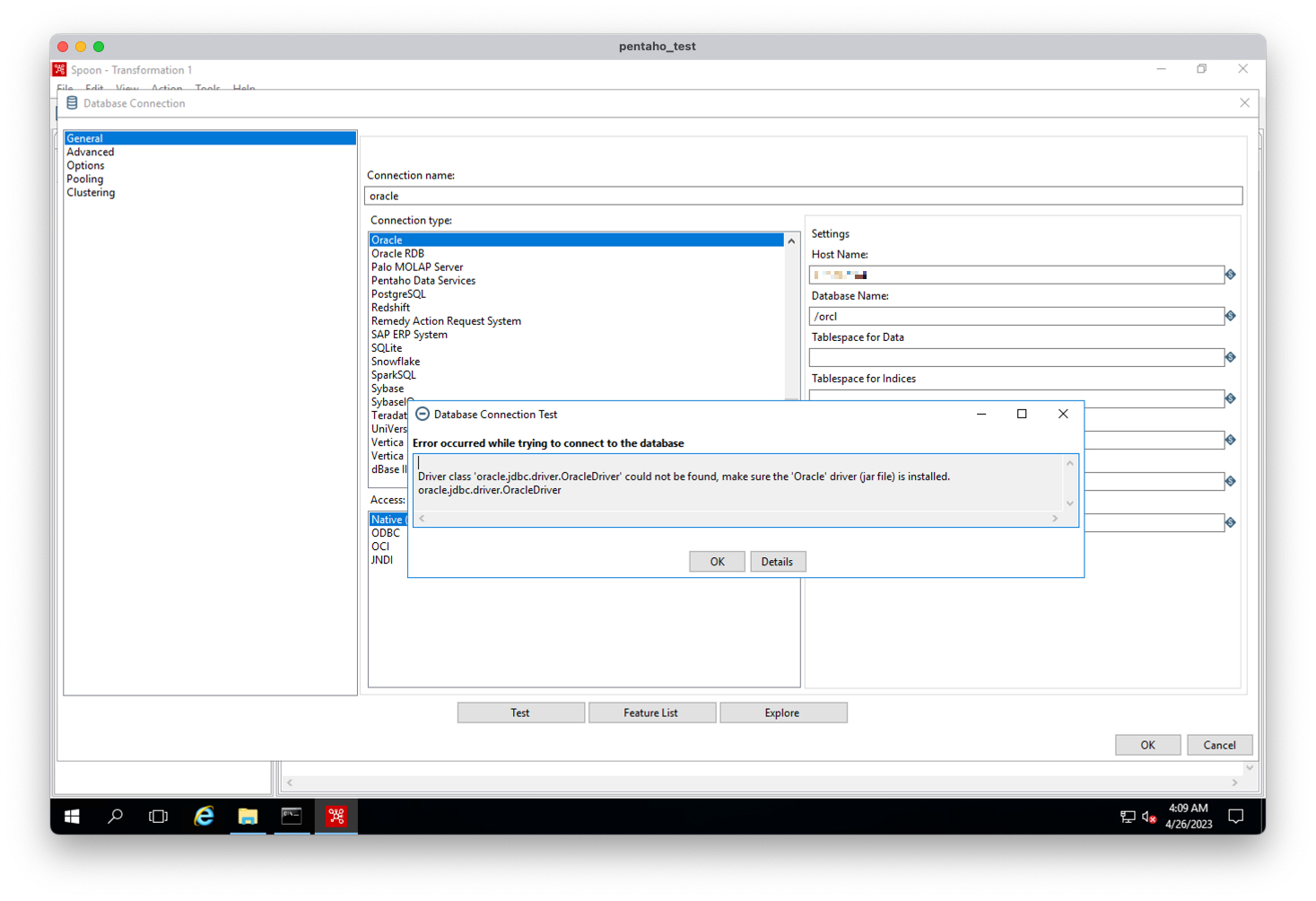
Task: Click scroll down arrow in error message box
Action: pos(1069,503)
